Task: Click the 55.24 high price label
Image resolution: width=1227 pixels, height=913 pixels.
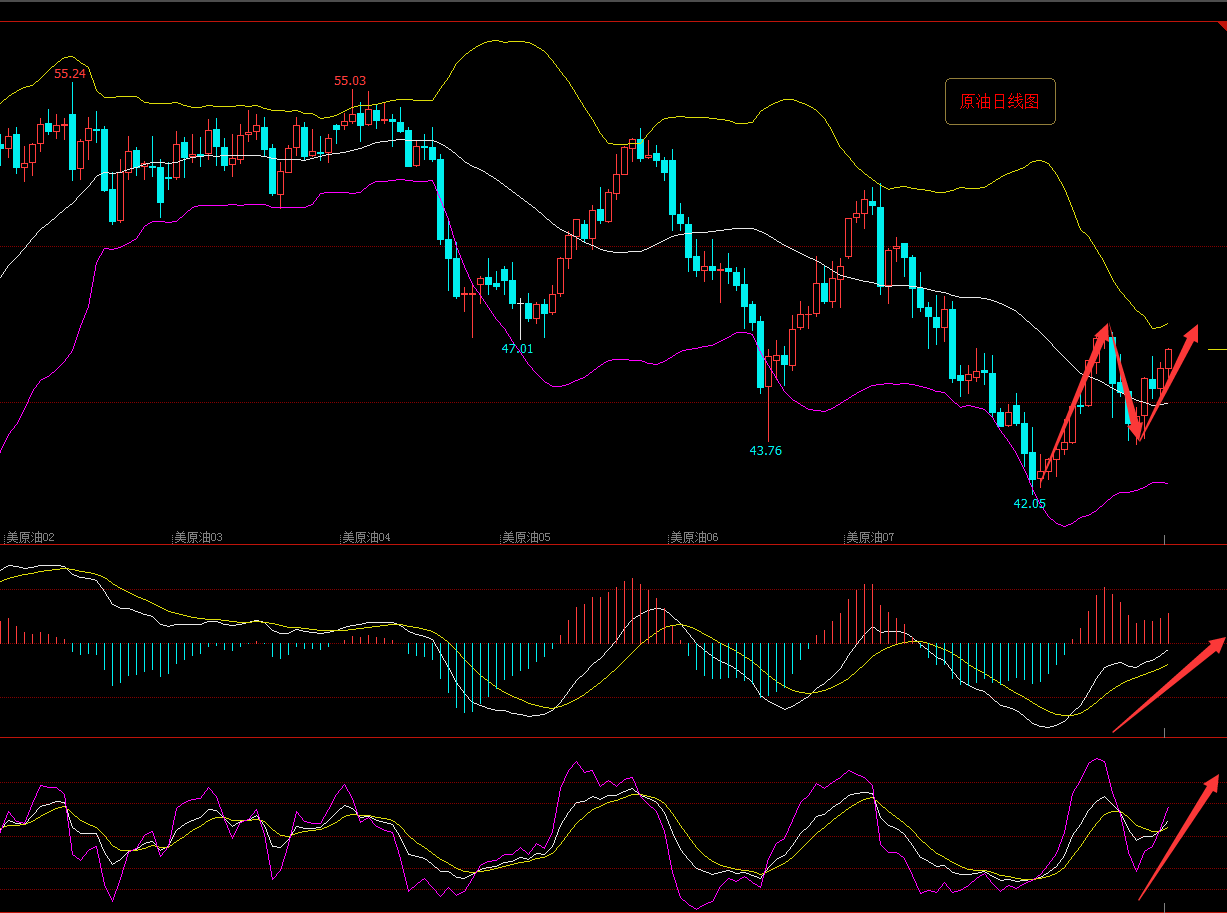Action: click(x=70, y=74)
